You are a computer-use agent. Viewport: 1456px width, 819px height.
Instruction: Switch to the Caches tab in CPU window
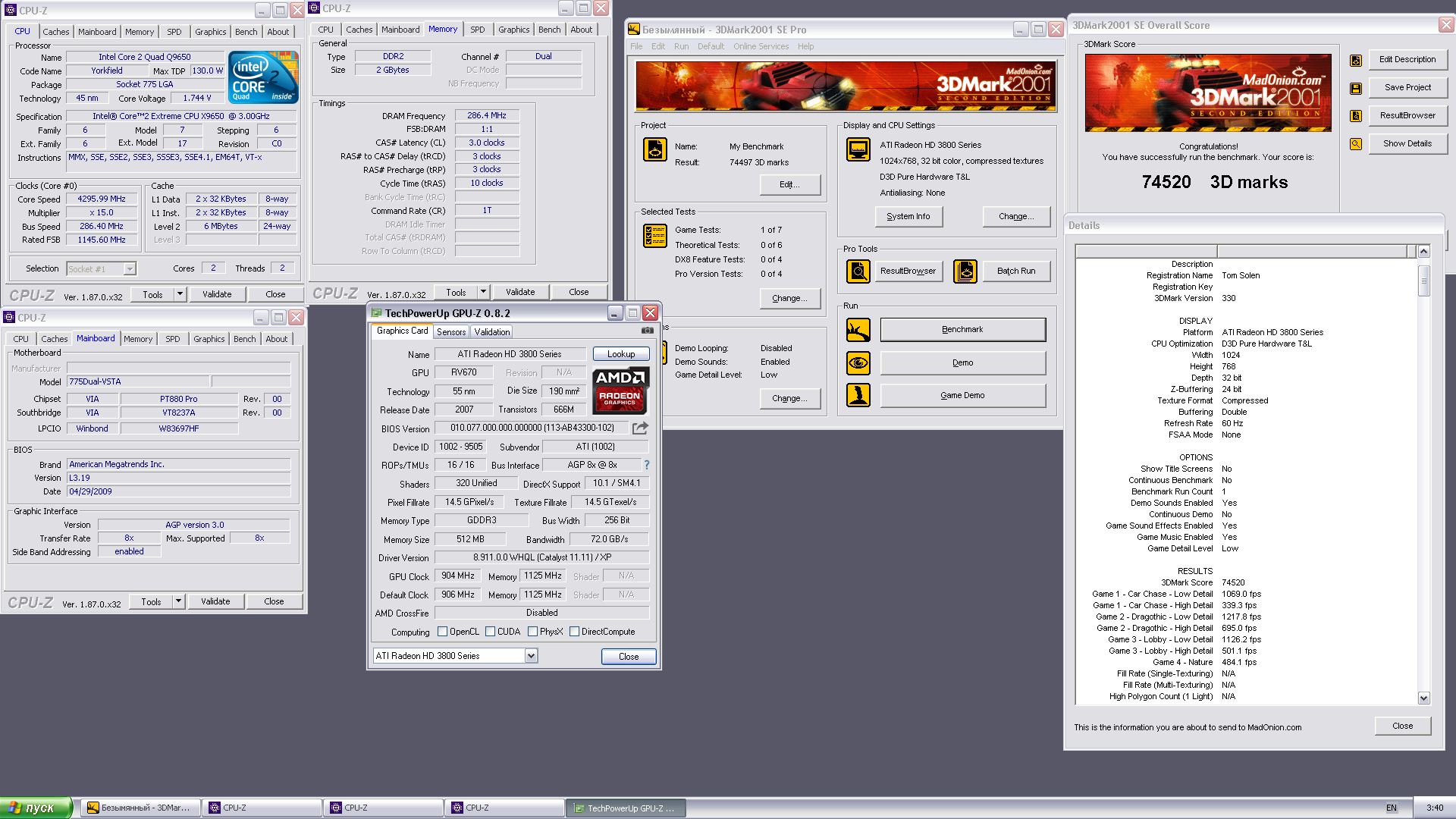(x=55, y=32)
